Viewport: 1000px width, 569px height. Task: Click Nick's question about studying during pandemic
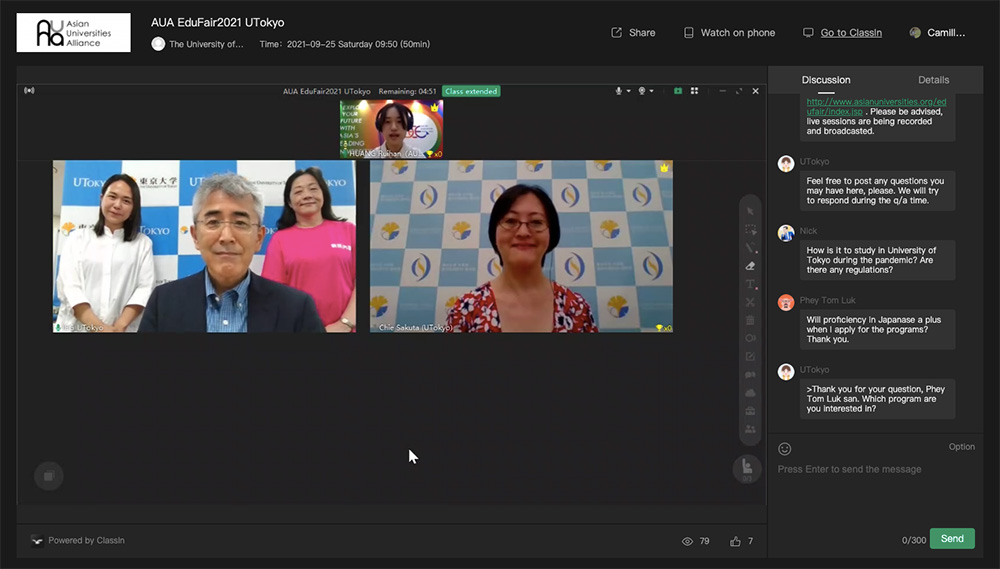pos(878,260)
